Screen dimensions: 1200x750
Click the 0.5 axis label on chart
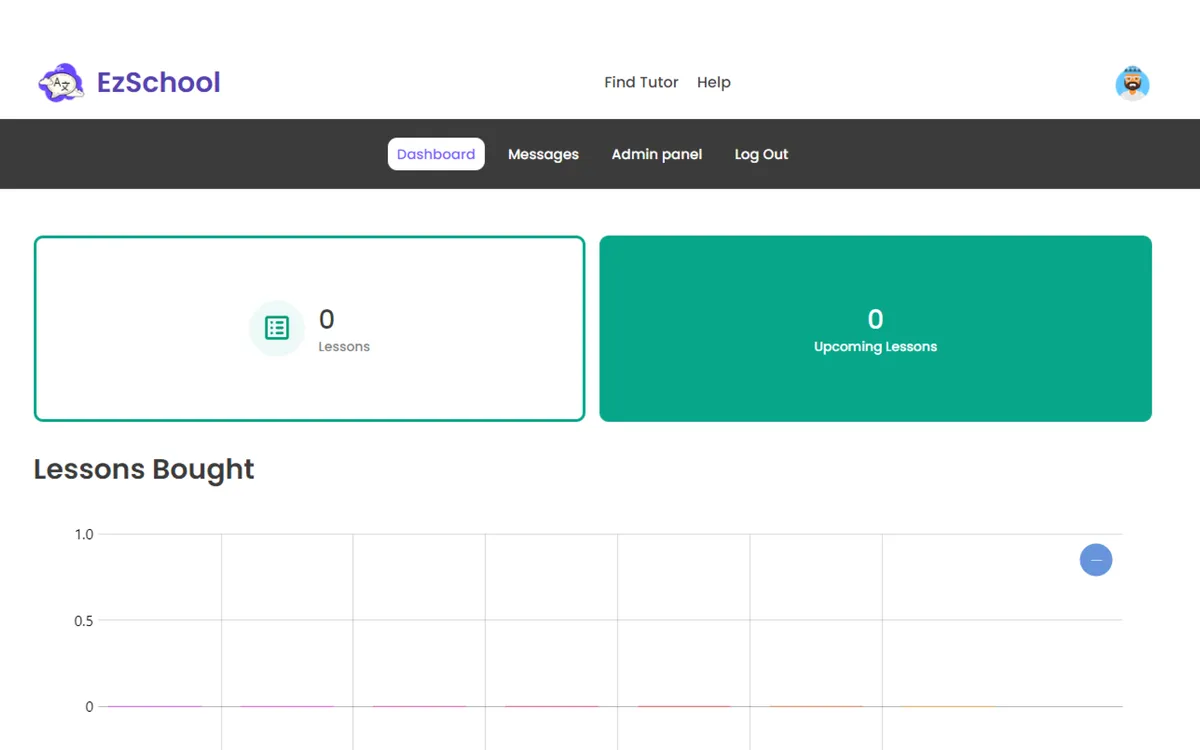84,621
